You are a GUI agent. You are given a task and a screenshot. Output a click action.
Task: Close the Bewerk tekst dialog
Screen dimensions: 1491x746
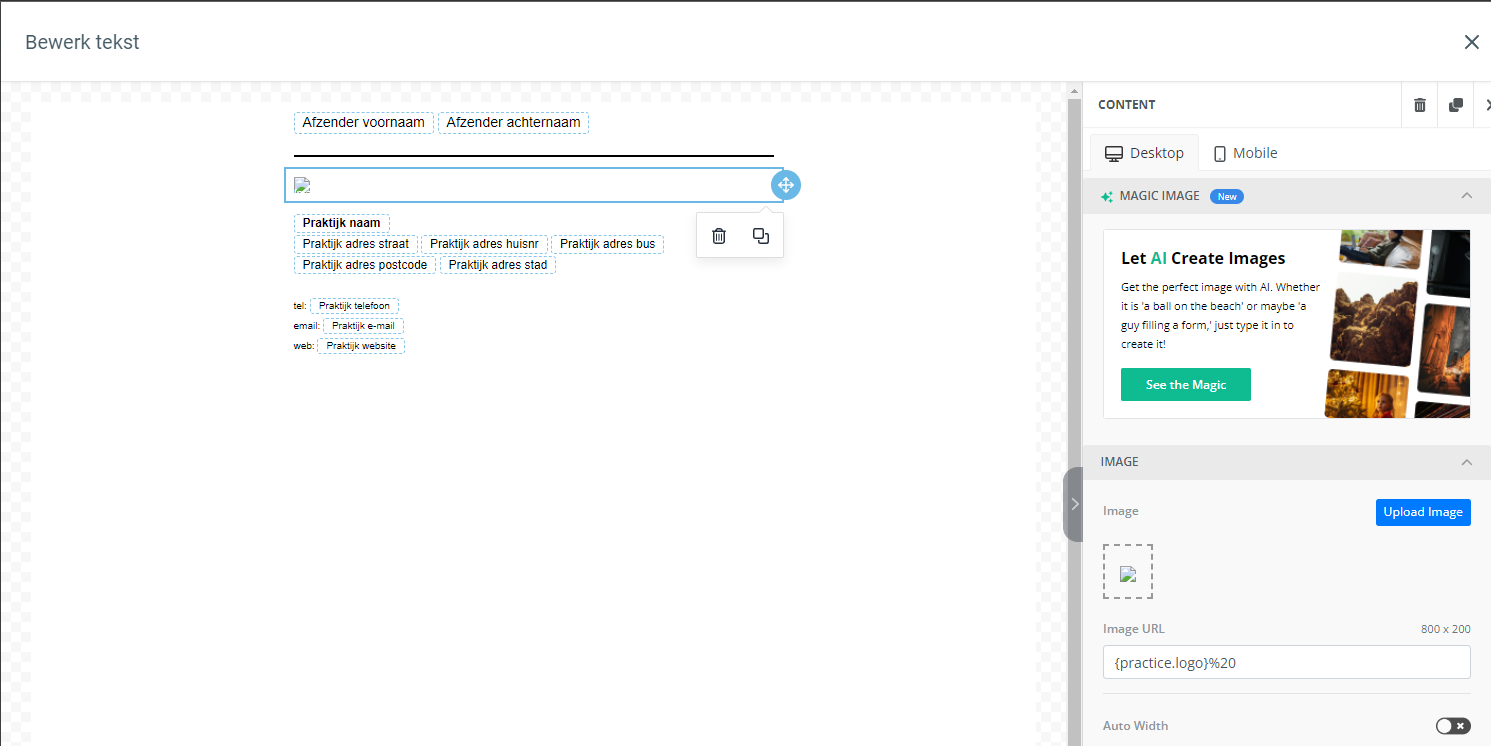click(1471, 42)
